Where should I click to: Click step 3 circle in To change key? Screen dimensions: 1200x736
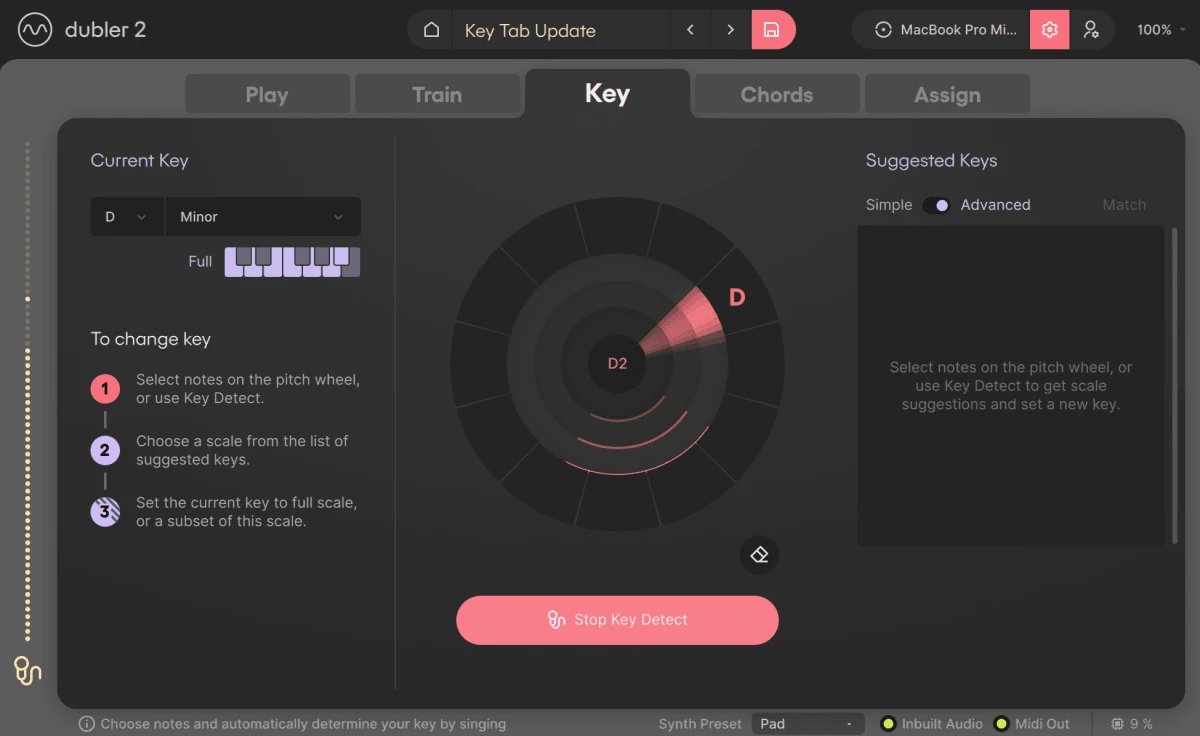pos(105,512)
